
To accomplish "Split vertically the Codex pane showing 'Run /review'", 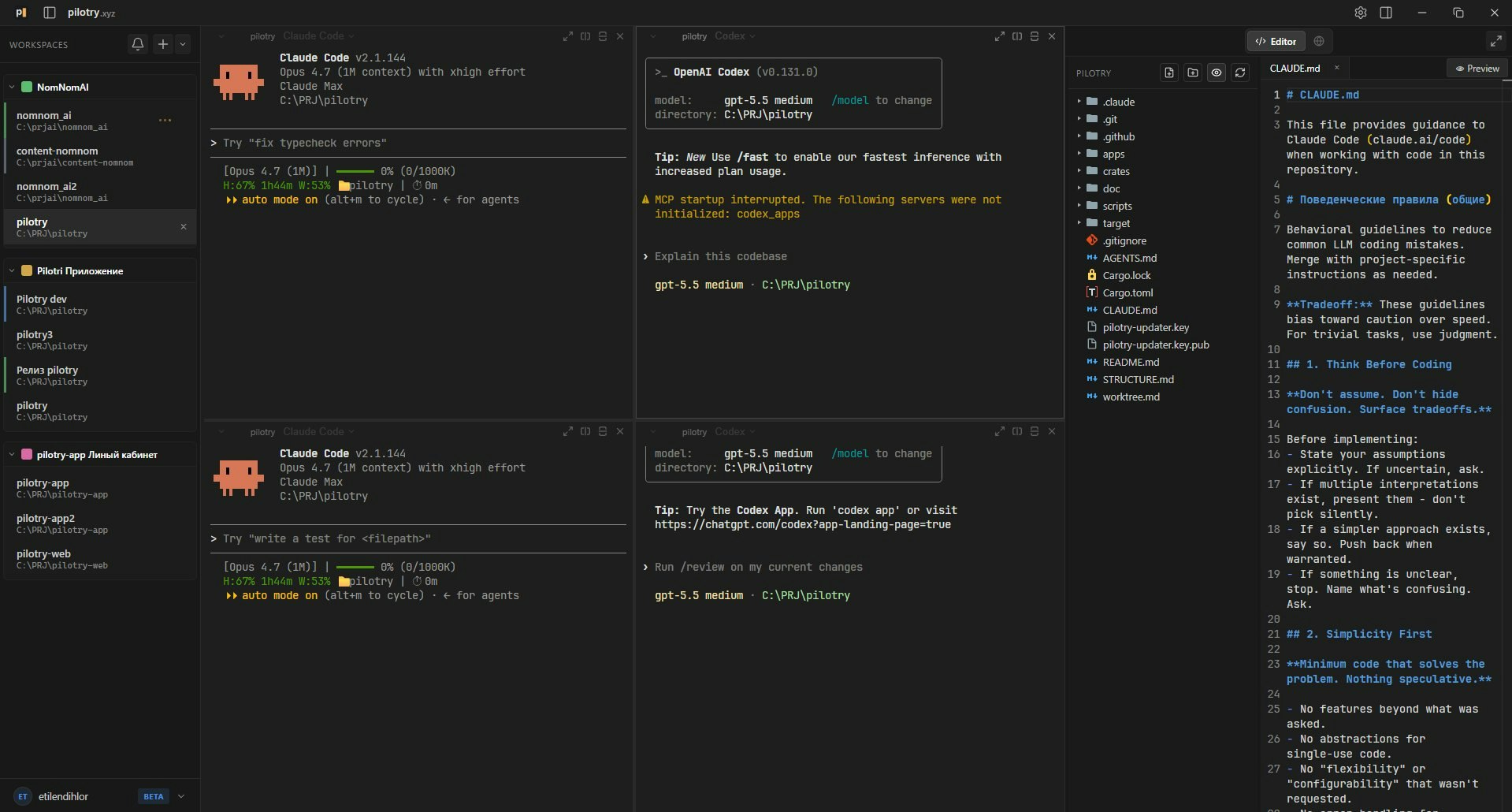I will (x=1017, y=431).
